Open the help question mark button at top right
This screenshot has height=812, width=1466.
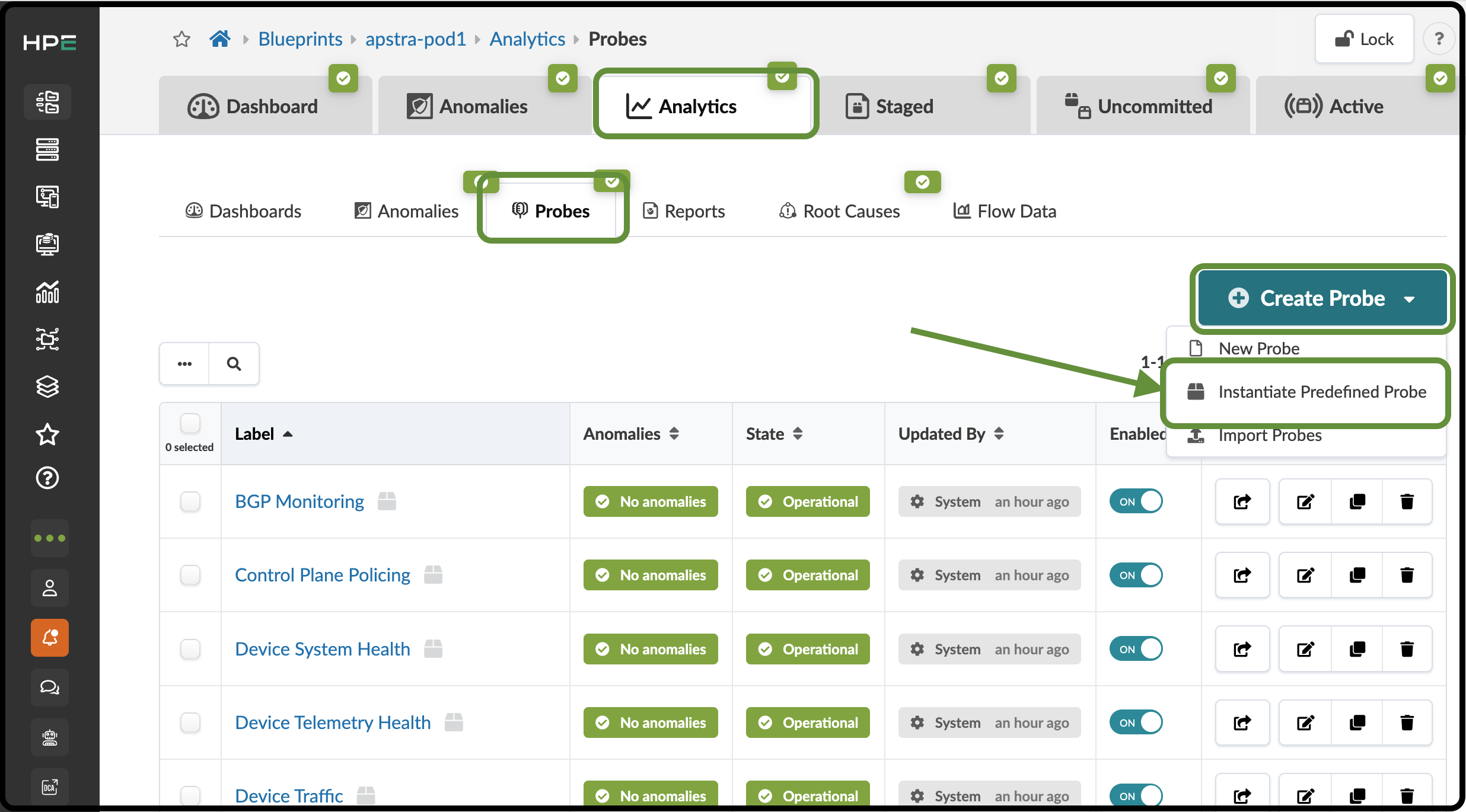click(1439, 39)
